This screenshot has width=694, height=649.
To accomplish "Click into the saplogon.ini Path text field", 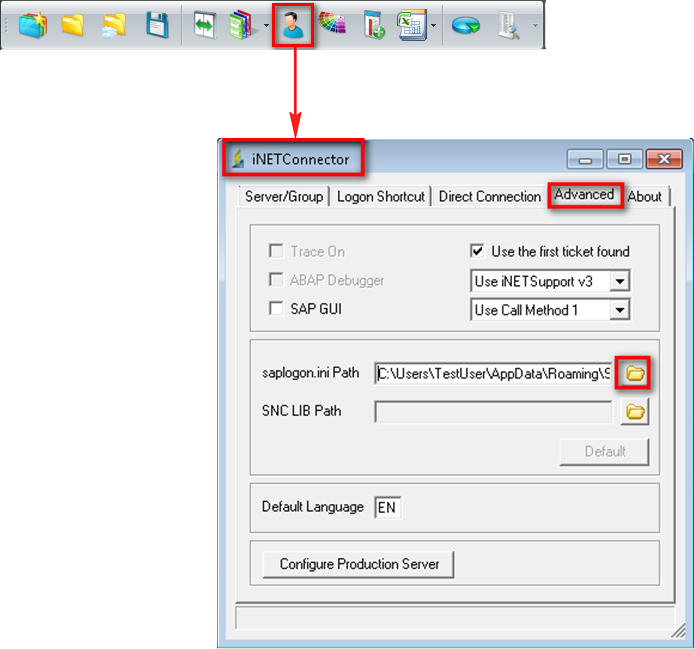I will click(x=492, y=373).
